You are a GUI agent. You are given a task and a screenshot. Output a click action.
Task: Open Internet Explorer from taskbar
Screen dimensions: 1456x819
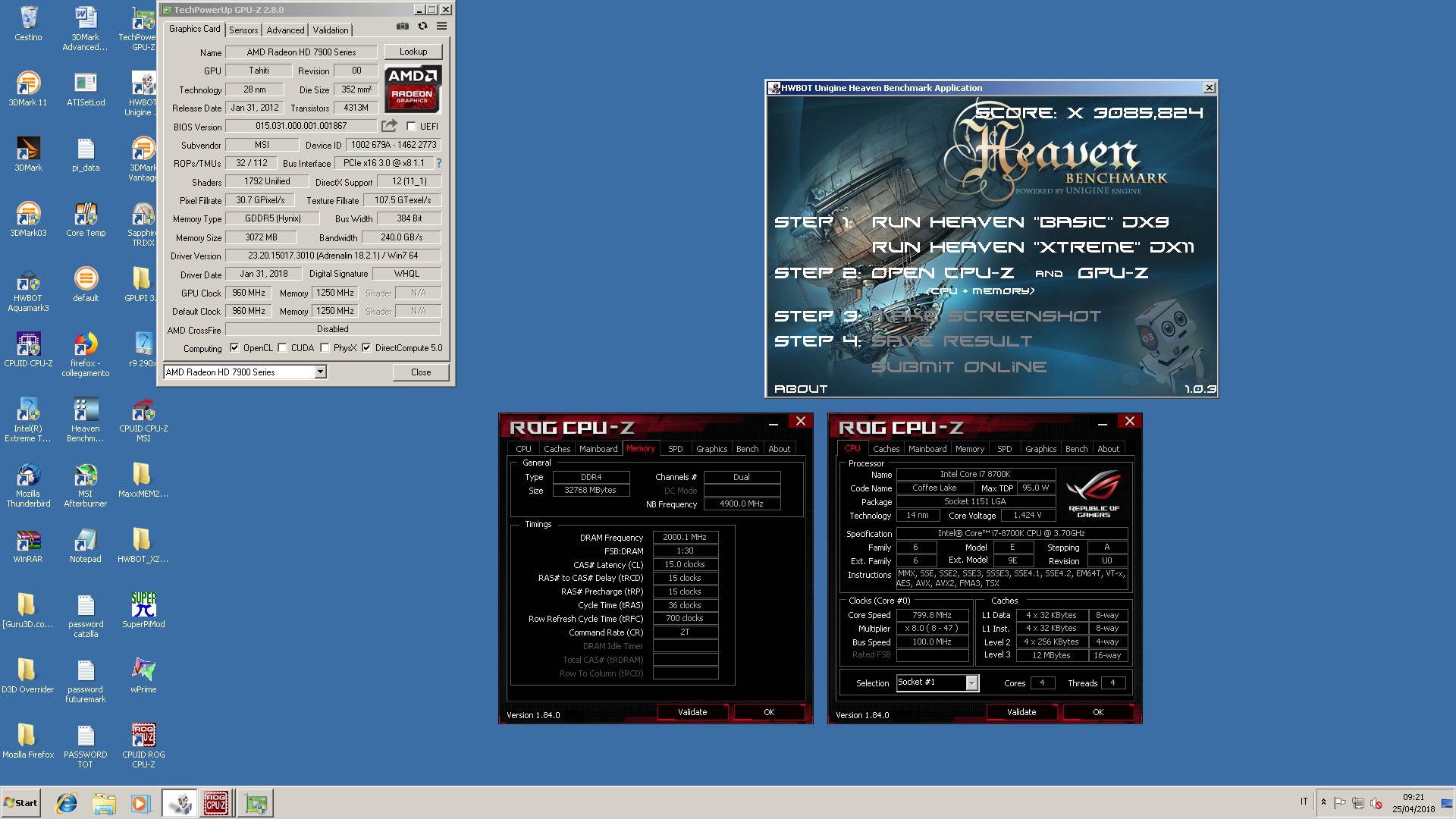(67, 803)
